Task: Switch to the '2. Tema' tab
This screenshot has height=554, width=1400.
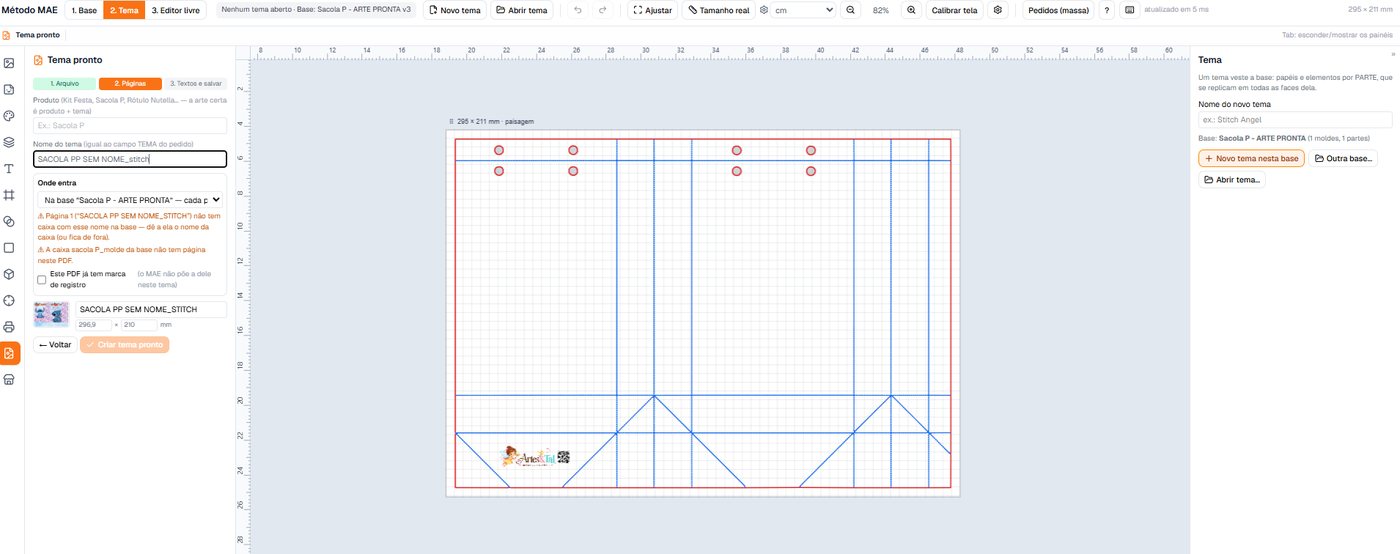Action: point(124,10)
